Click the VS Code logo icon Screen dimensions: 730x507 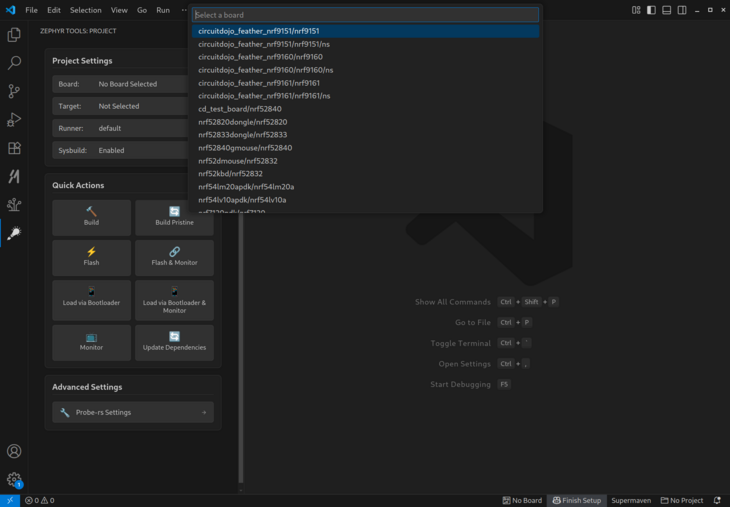tap(10, 10)
